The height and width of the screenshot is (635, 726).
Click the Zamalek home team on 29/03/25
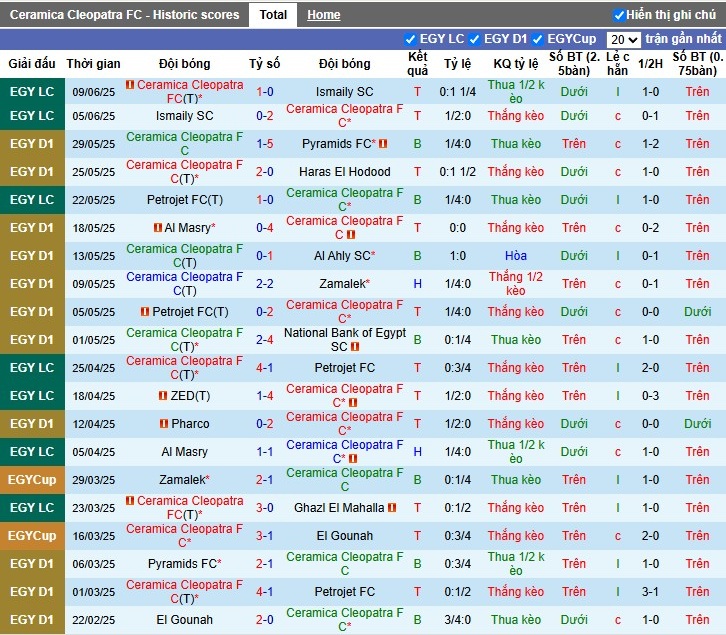click(184, 480)
